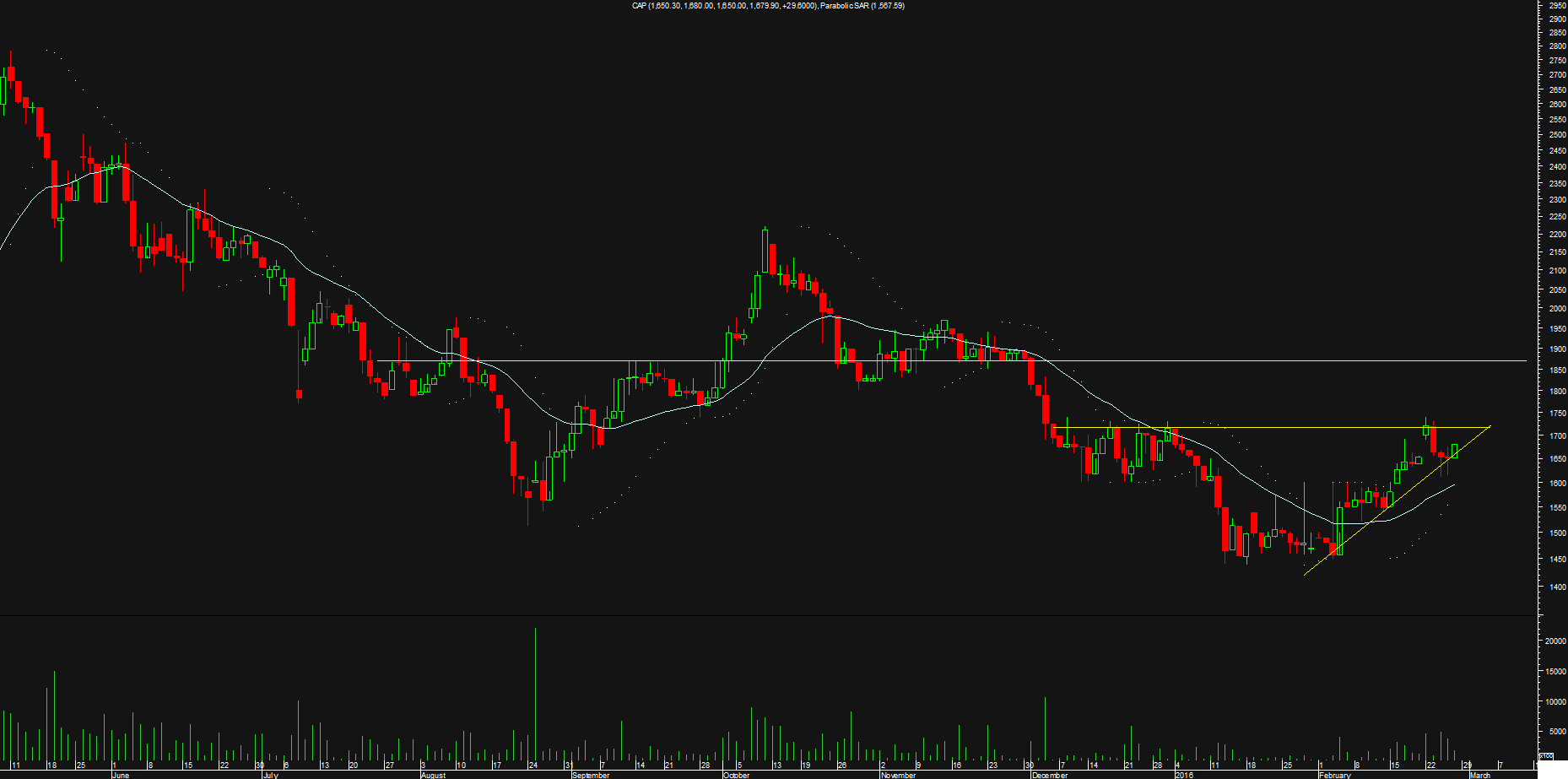Select the August label on time axis

[433, 775]
